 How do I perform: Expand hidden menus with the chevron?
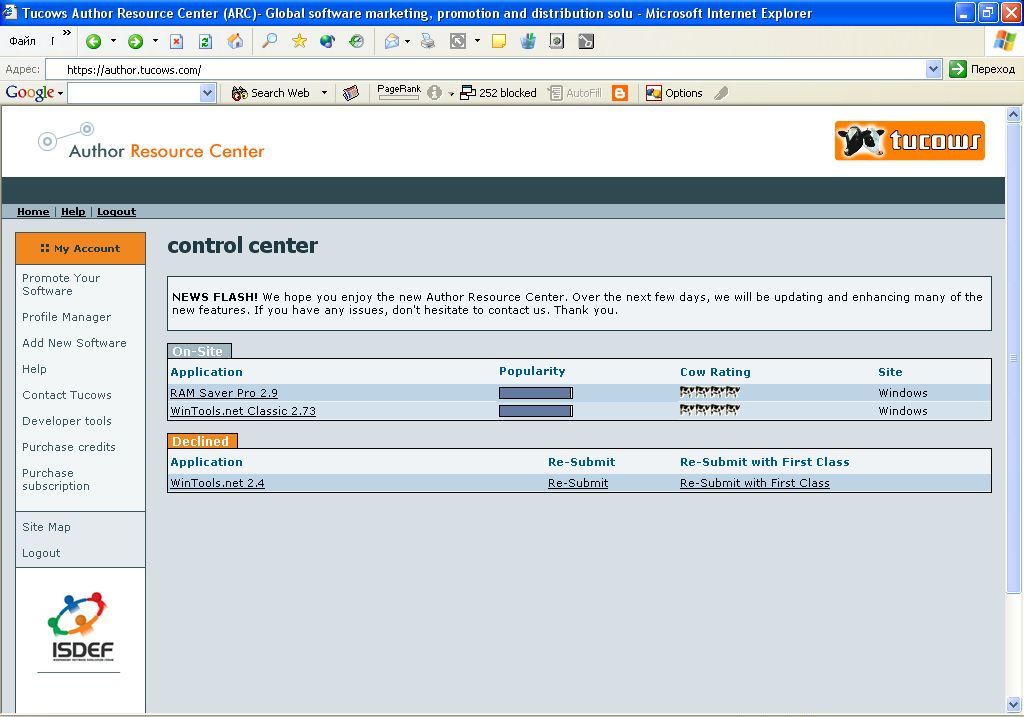coord(67,33)
